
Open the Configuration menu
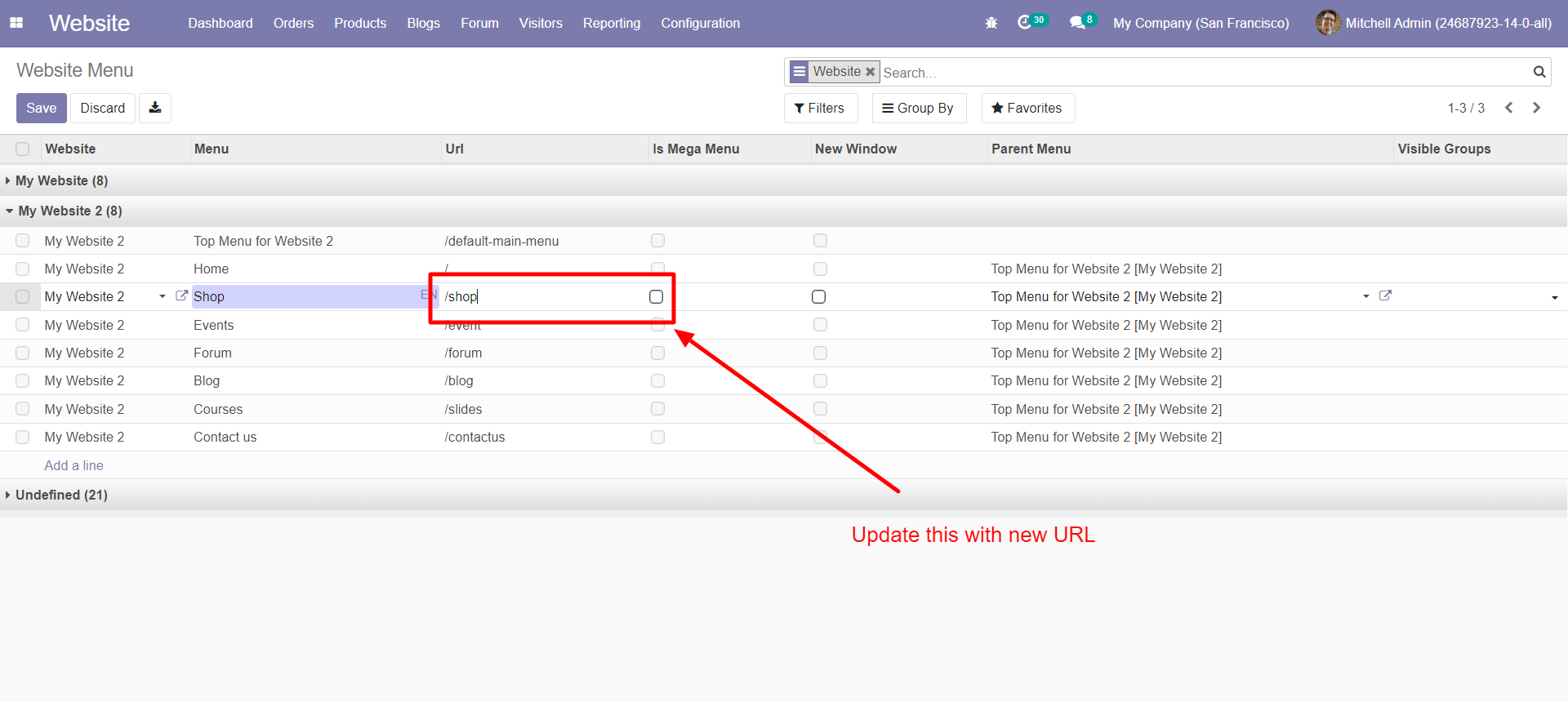(700, 23)
